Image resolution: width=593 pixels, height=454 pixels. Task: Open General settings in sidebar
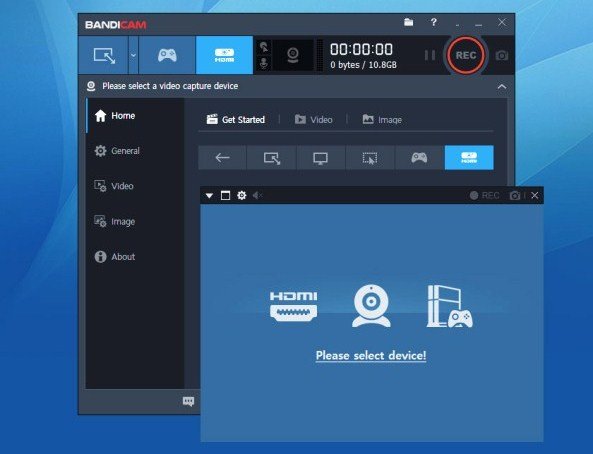(117, 151)
